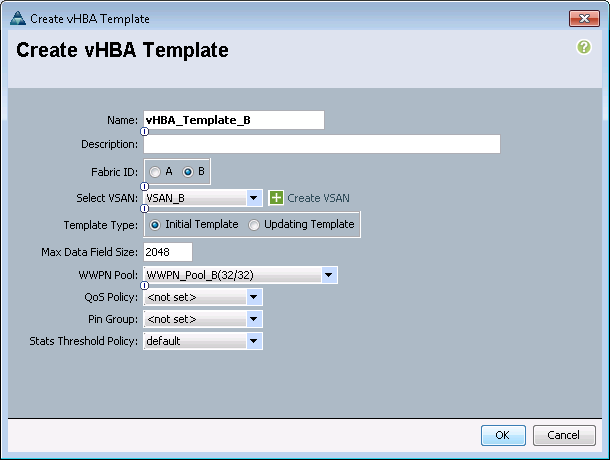Choose Initial Template radio option

[x=155, y=225]
